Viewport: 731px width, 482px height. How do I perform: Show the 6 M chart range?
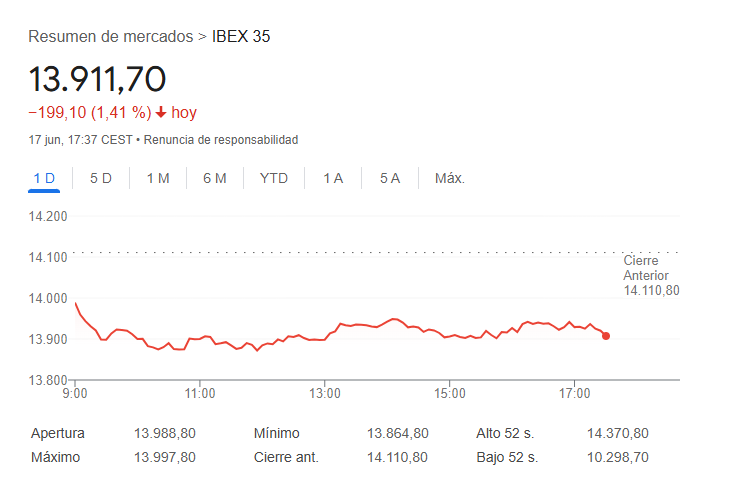click(215, 178)
